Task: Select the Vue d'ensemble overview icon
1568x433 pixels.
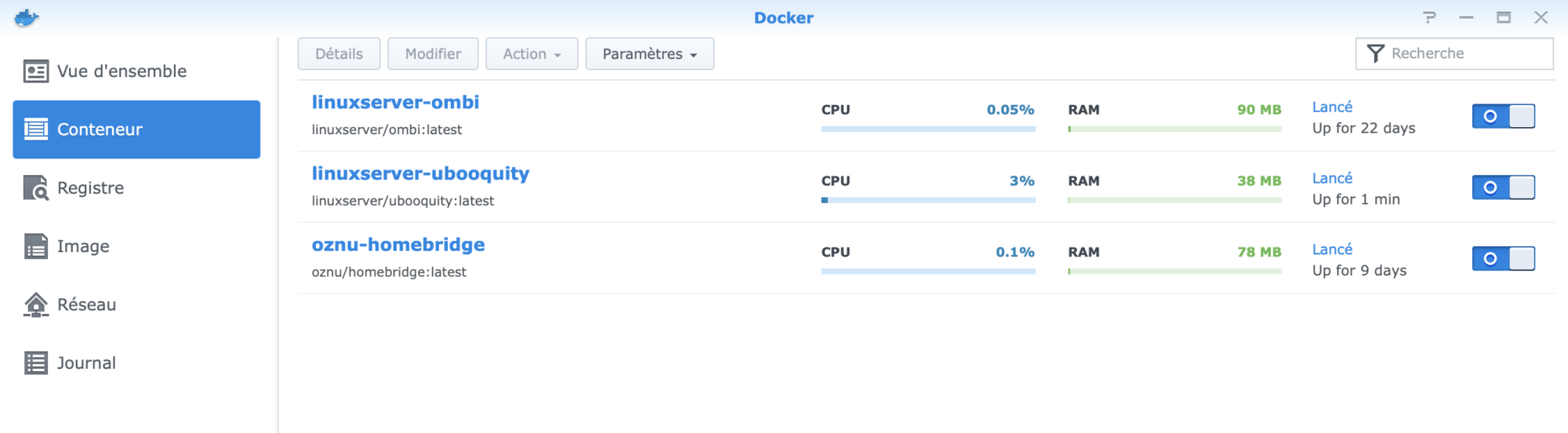Action: 36,71
